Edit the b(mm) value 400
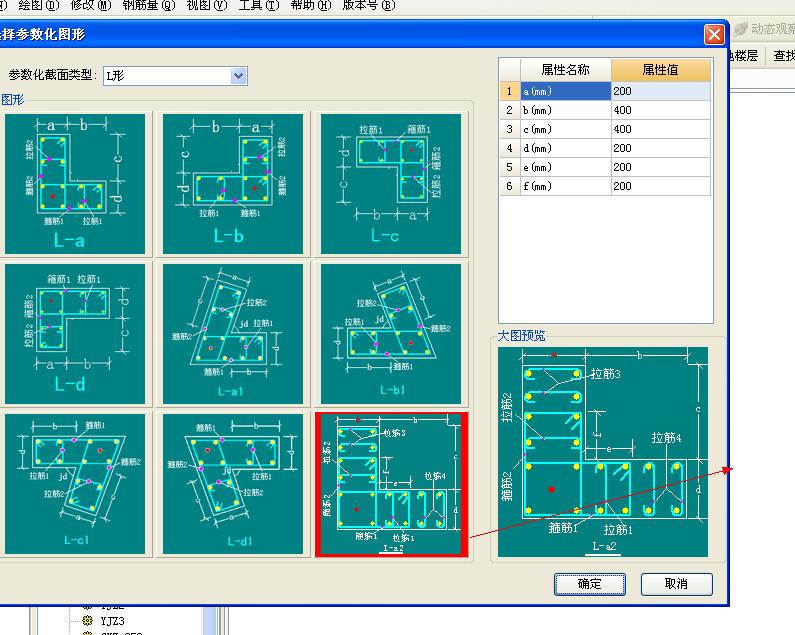Viewport: 795px width, 635px height. click(661, 110)
